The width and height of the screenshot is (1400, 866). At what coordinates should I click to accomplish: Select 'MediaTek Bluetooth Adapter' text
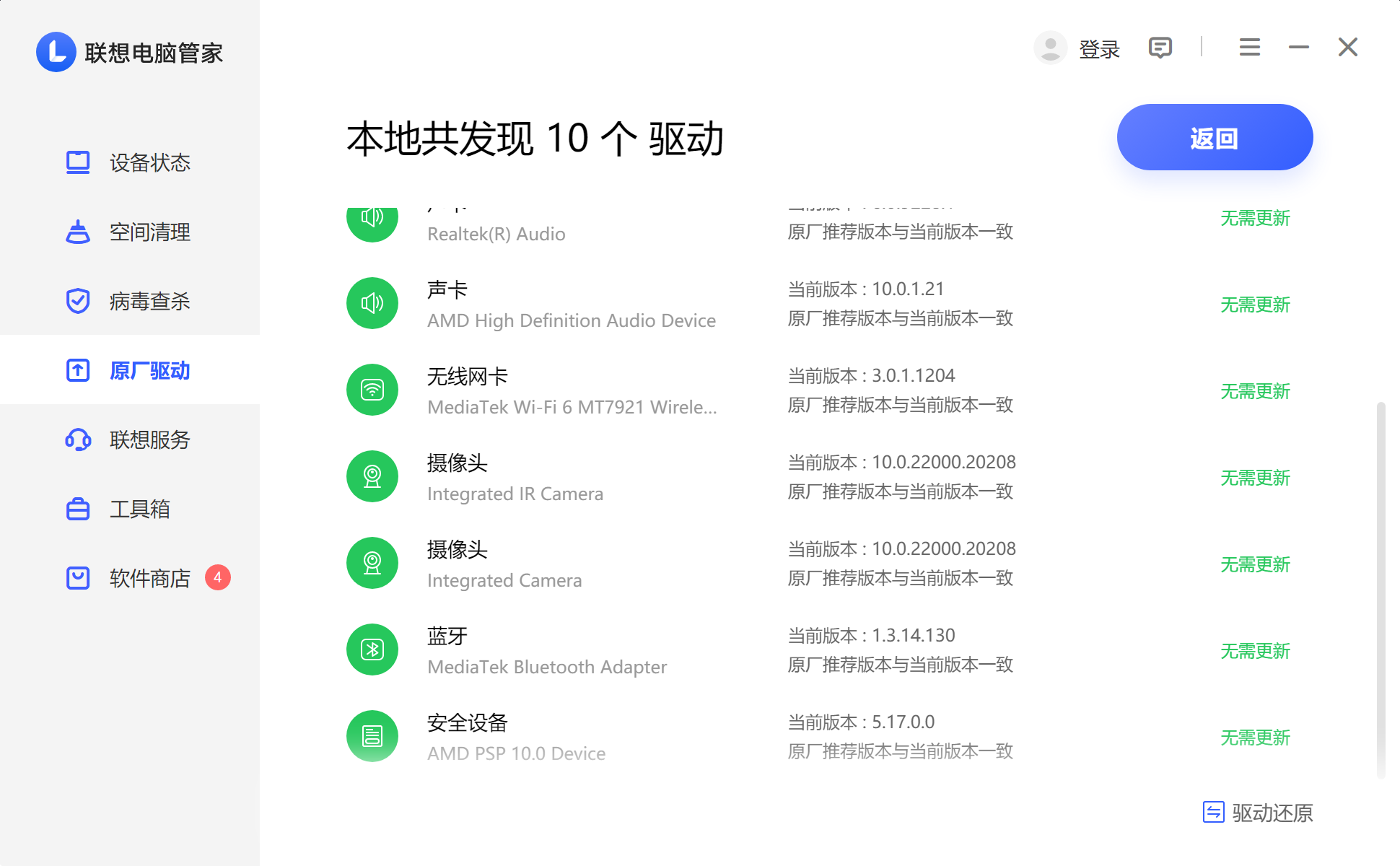[547, 667]
